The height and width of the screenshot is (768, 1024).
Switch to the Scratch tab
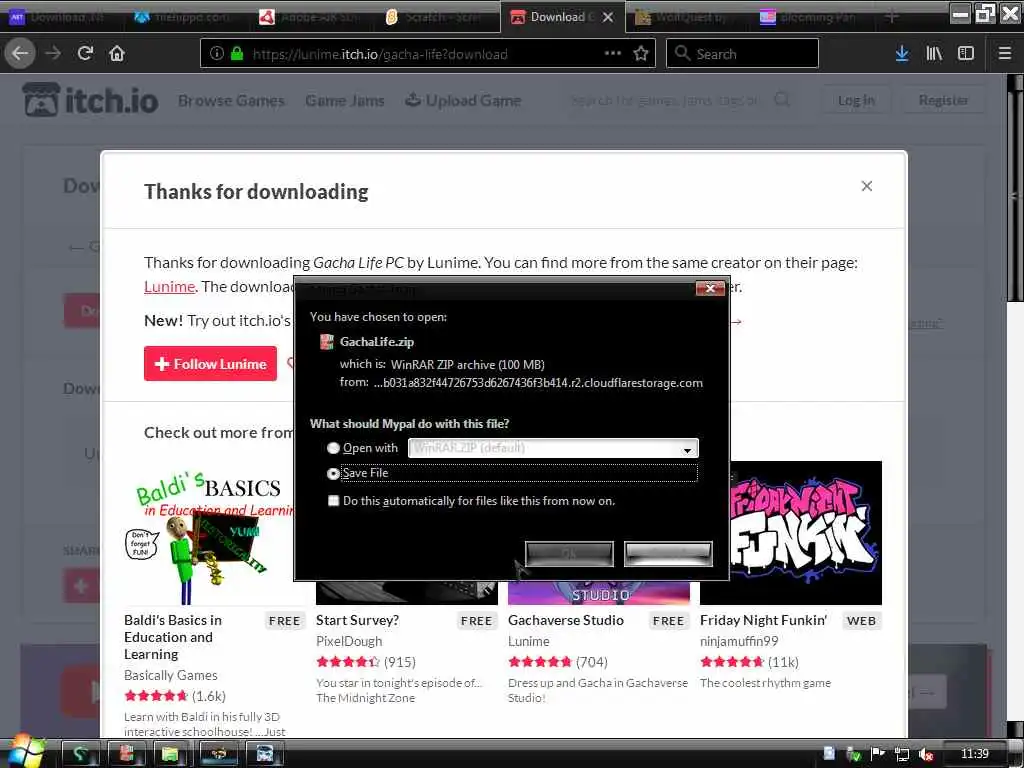[x=434, y=17]
